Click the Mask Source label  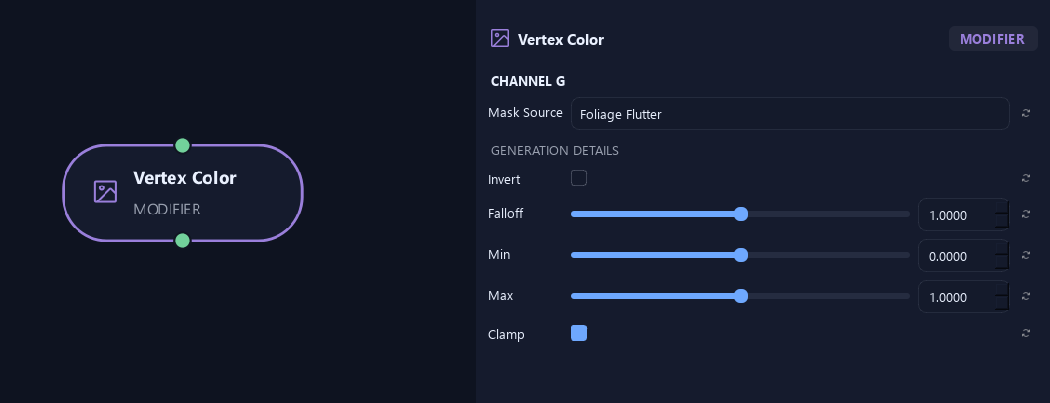tap(525, 112)
